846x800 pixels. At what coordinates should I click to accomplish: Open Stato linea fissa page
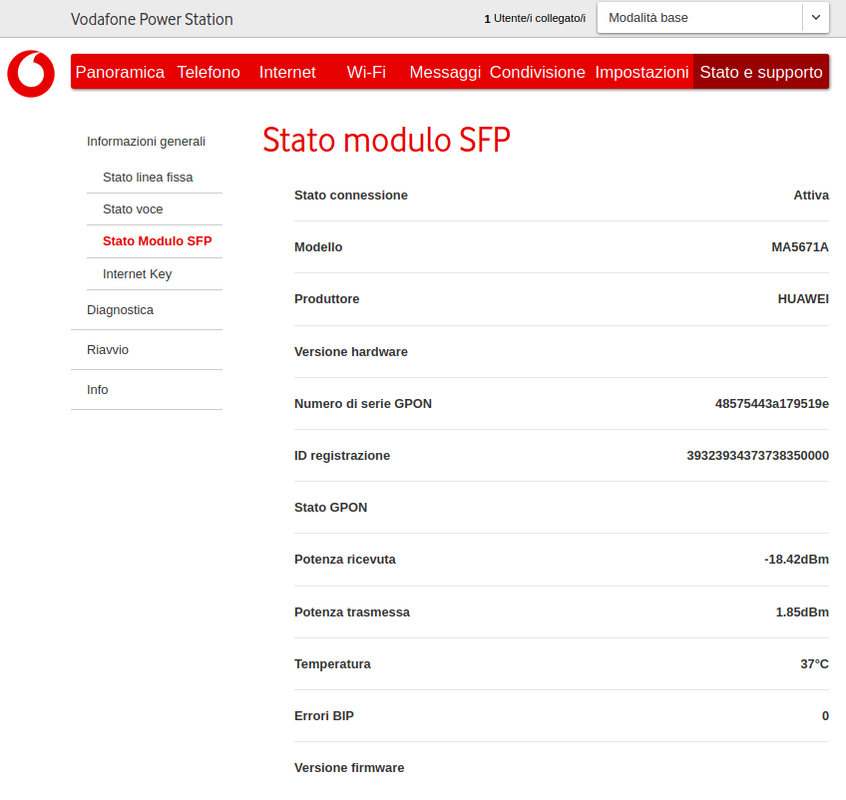148,177
